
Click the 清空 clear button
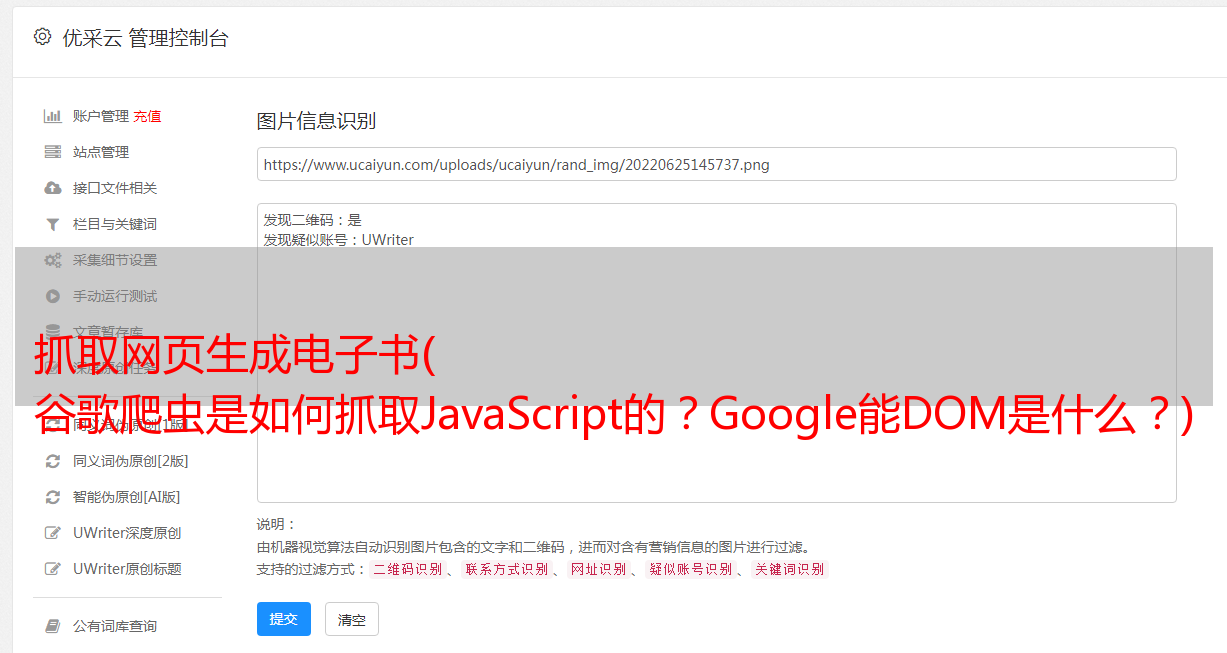[352, 619]
